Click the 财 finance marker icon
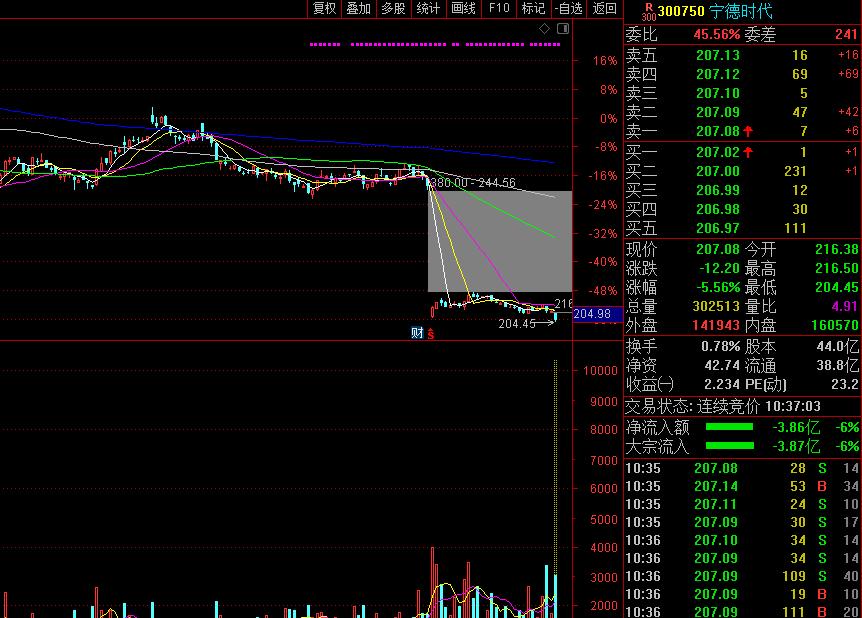The width and height of the screenshot is (862, 618). coord(417,333)
